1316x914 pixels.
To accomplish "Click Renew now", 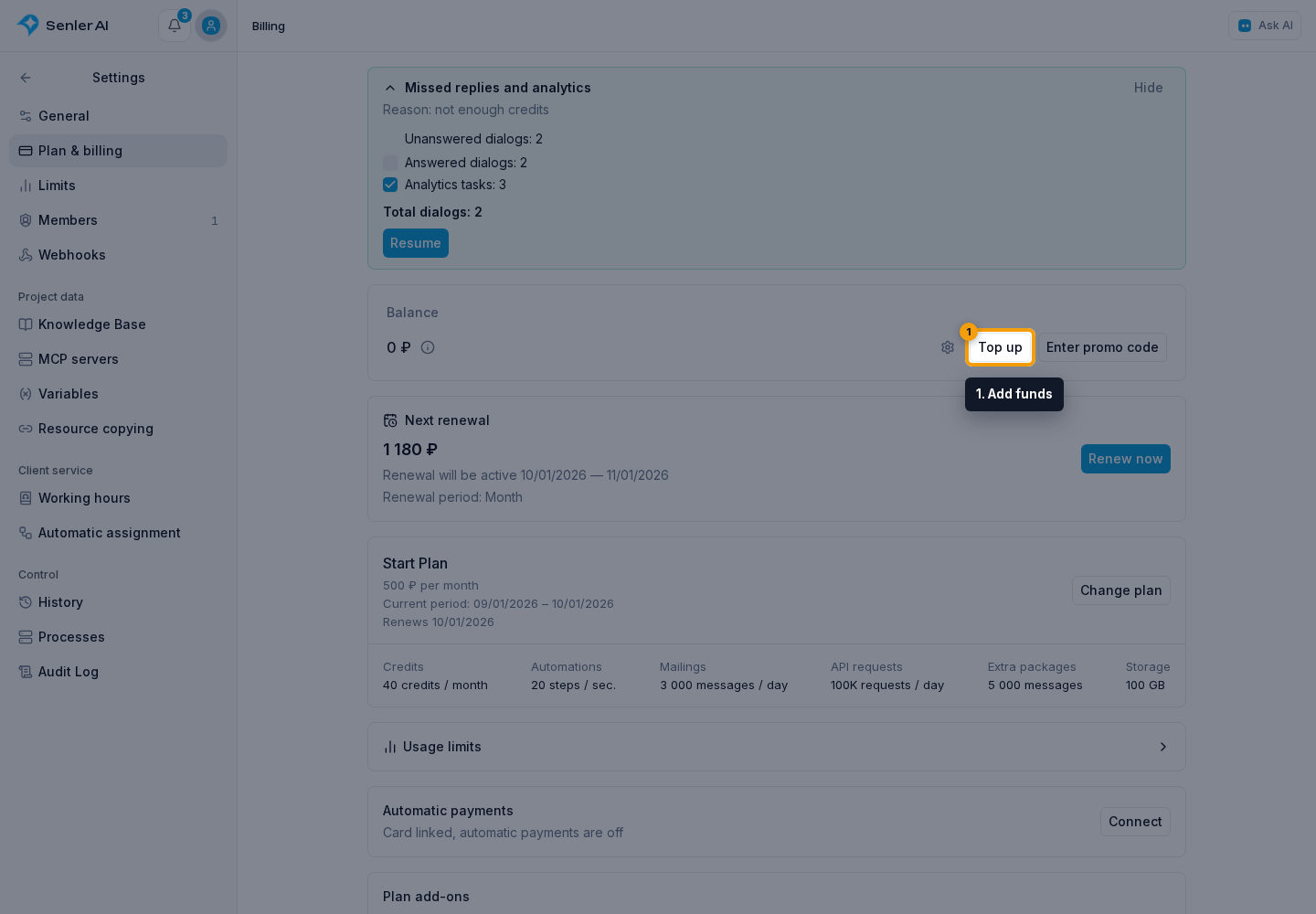I will [x=1125, y=459].
